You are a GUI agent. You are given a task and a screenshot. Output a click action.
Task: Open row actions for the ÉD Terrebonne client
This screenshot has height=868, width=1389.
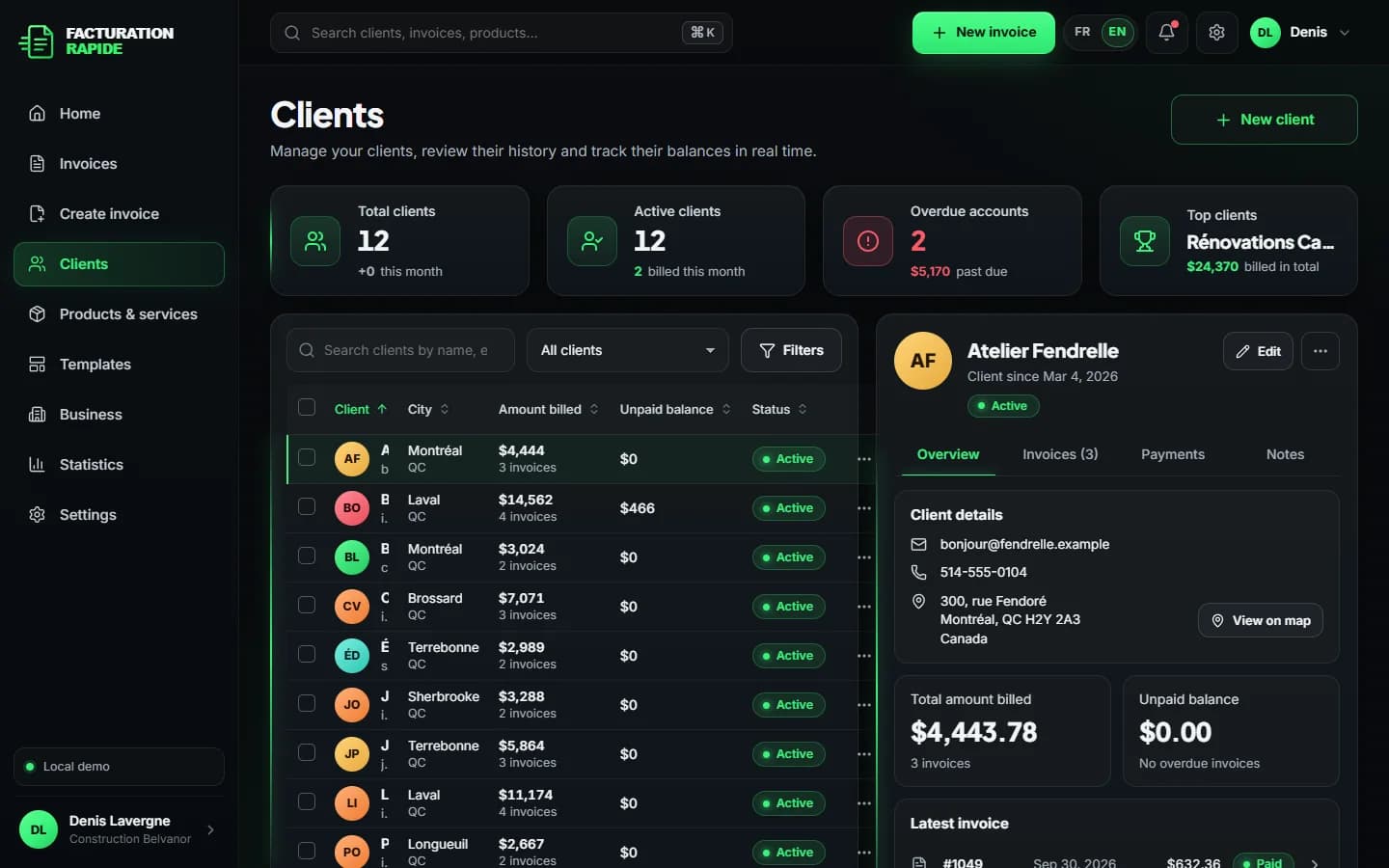(x=864, y=656)
